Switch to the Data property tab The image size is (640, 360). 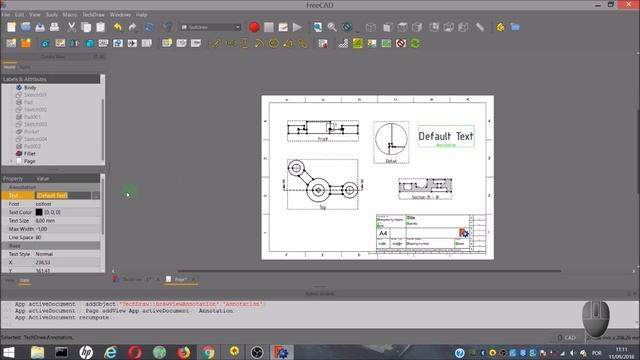pyautogui.click(x=24, y=280)
